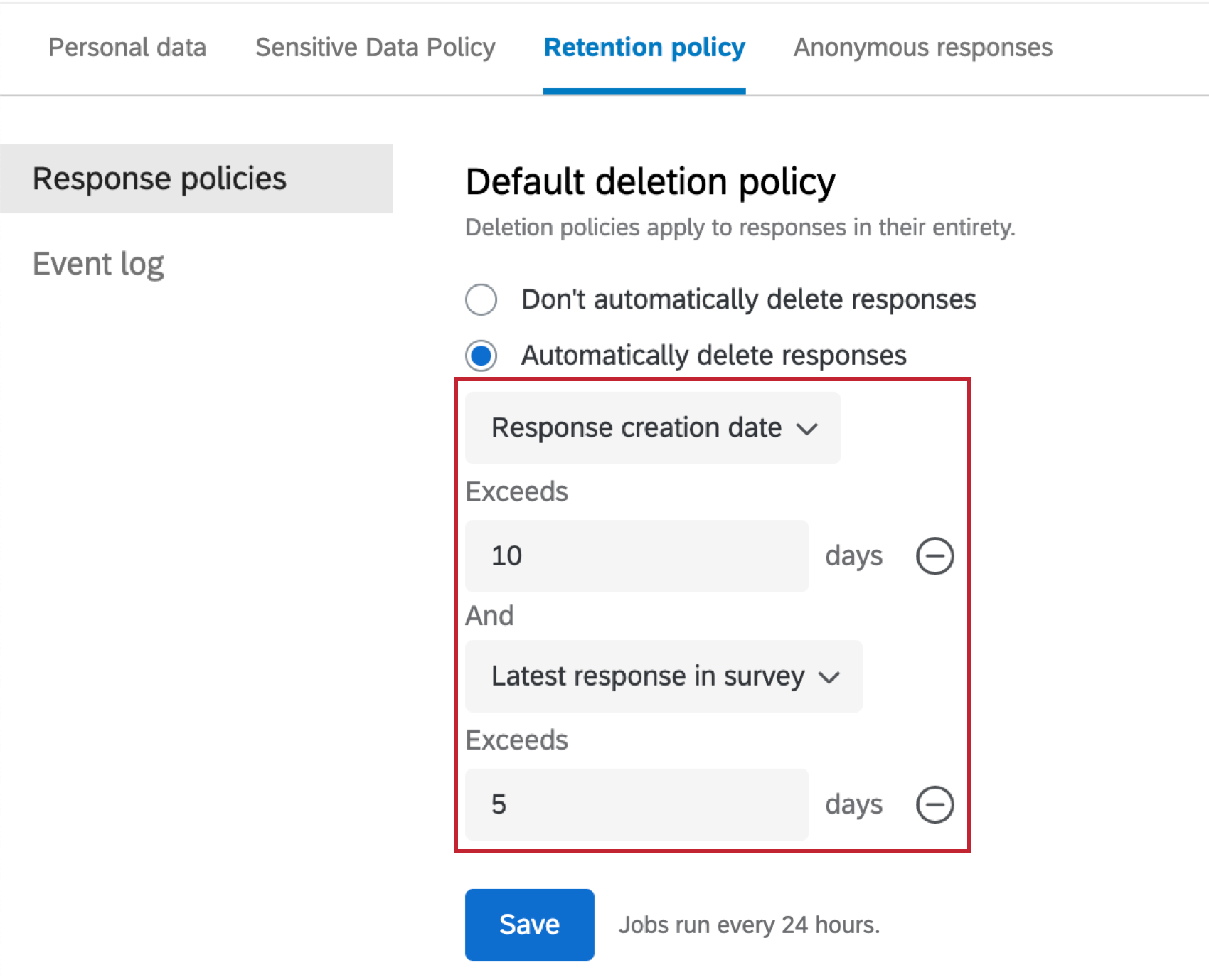Screen dimensions: 1209x980
Task: Click the Jobs run every 24 hours note
Action: pyautogui.click(x=749, y=924)
